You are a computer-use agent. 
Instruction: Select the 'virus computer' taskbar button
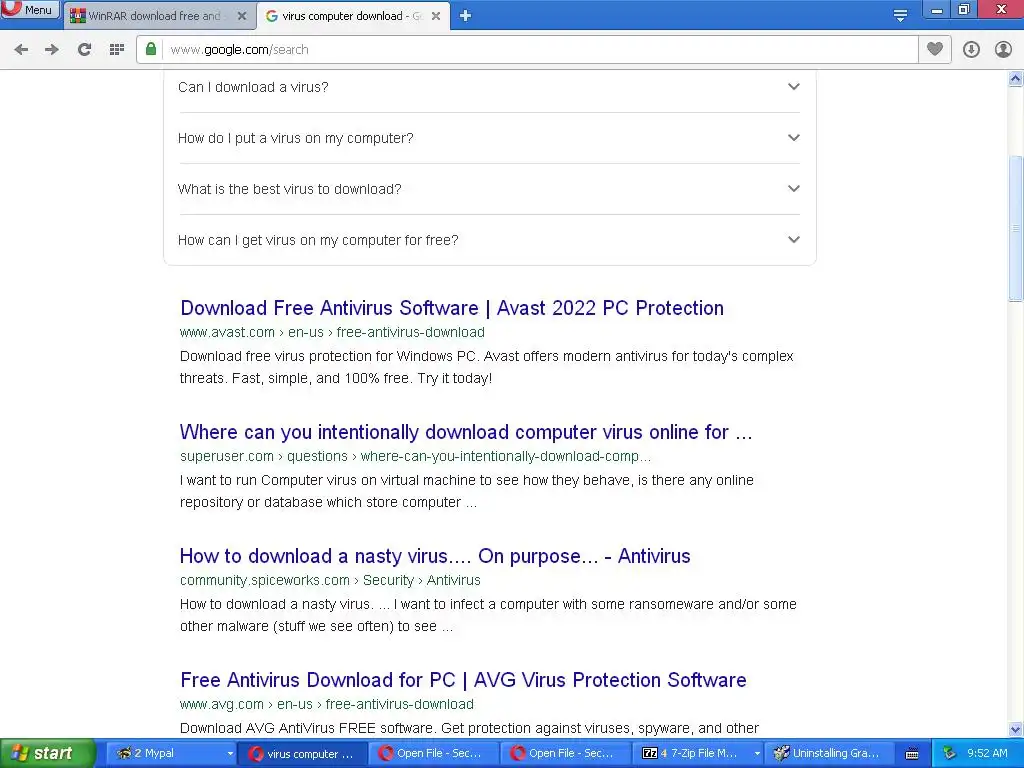[301, 754]
